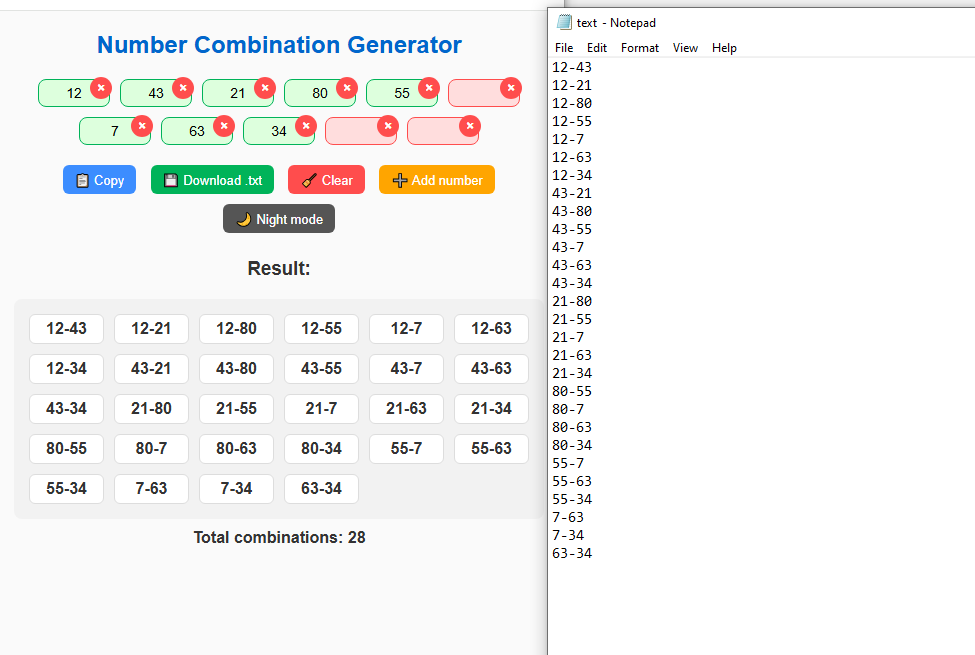Screen dimensions: 975x655
Task: Select the 12-43 combination result tile
Action: click(66, 329)
